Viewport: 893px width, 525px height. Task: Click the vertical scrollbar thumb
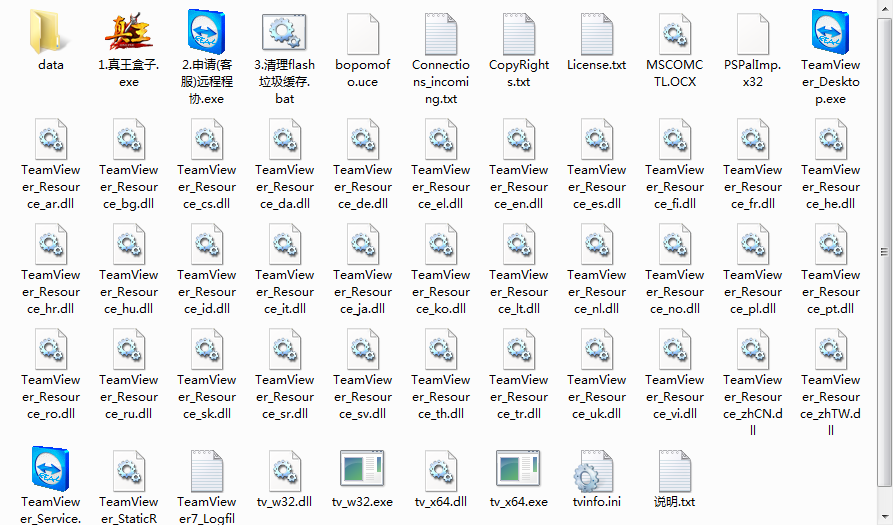(x=884, y=252)
